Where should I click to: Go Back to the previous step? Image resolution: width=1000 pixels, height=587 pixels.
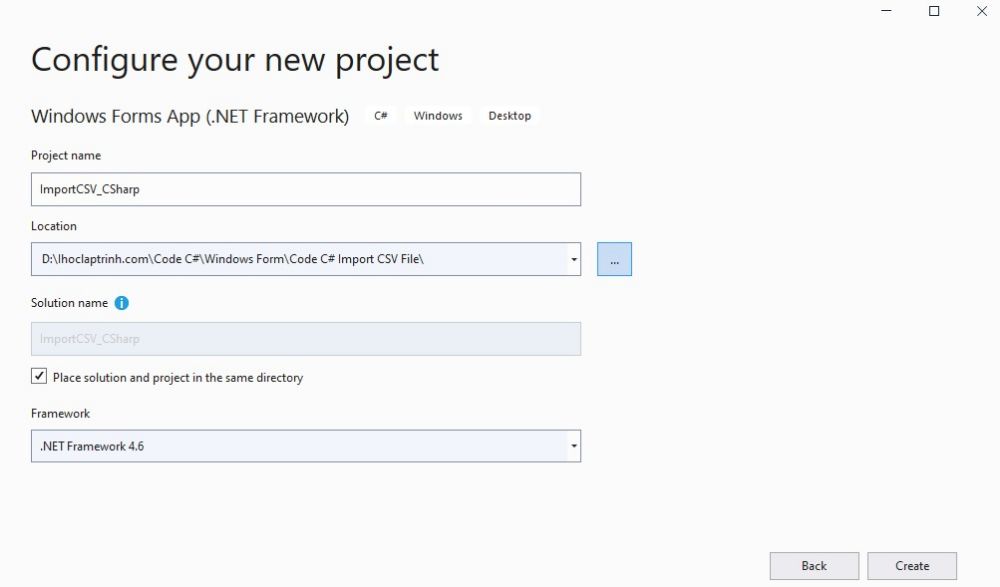click(814, 566)
